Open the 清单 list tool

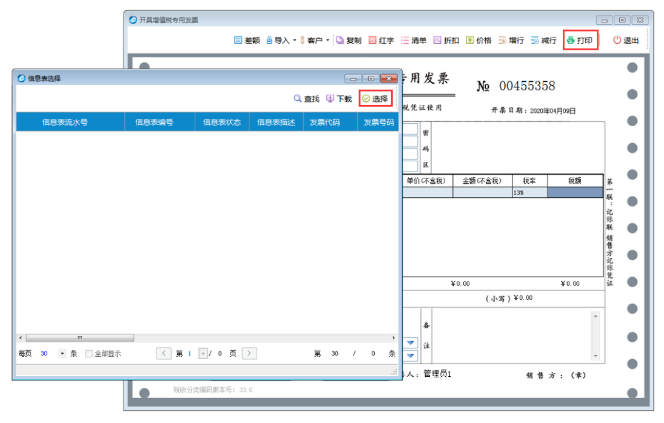tap(413, 41)
